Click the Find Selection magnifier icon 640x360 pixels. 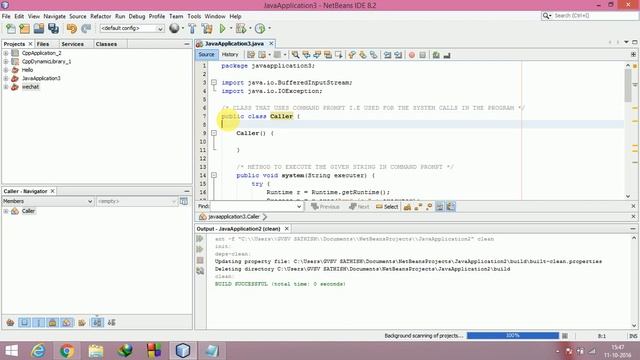295,55
